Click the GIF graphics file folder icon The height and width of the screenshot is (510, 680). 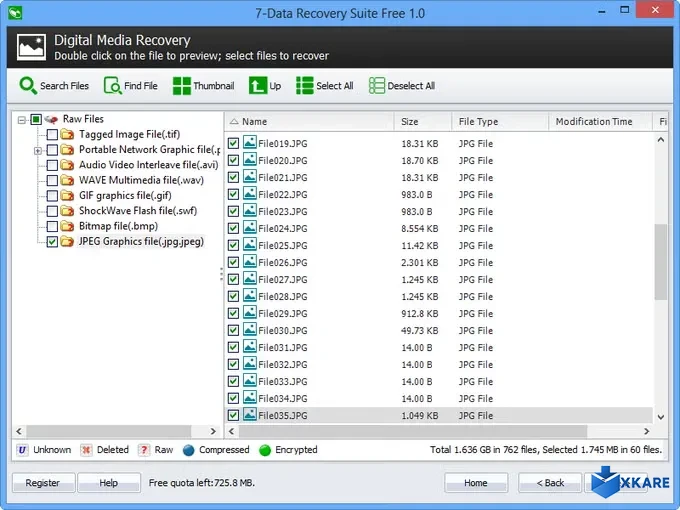pyautogui.click(x=67, y=195)
